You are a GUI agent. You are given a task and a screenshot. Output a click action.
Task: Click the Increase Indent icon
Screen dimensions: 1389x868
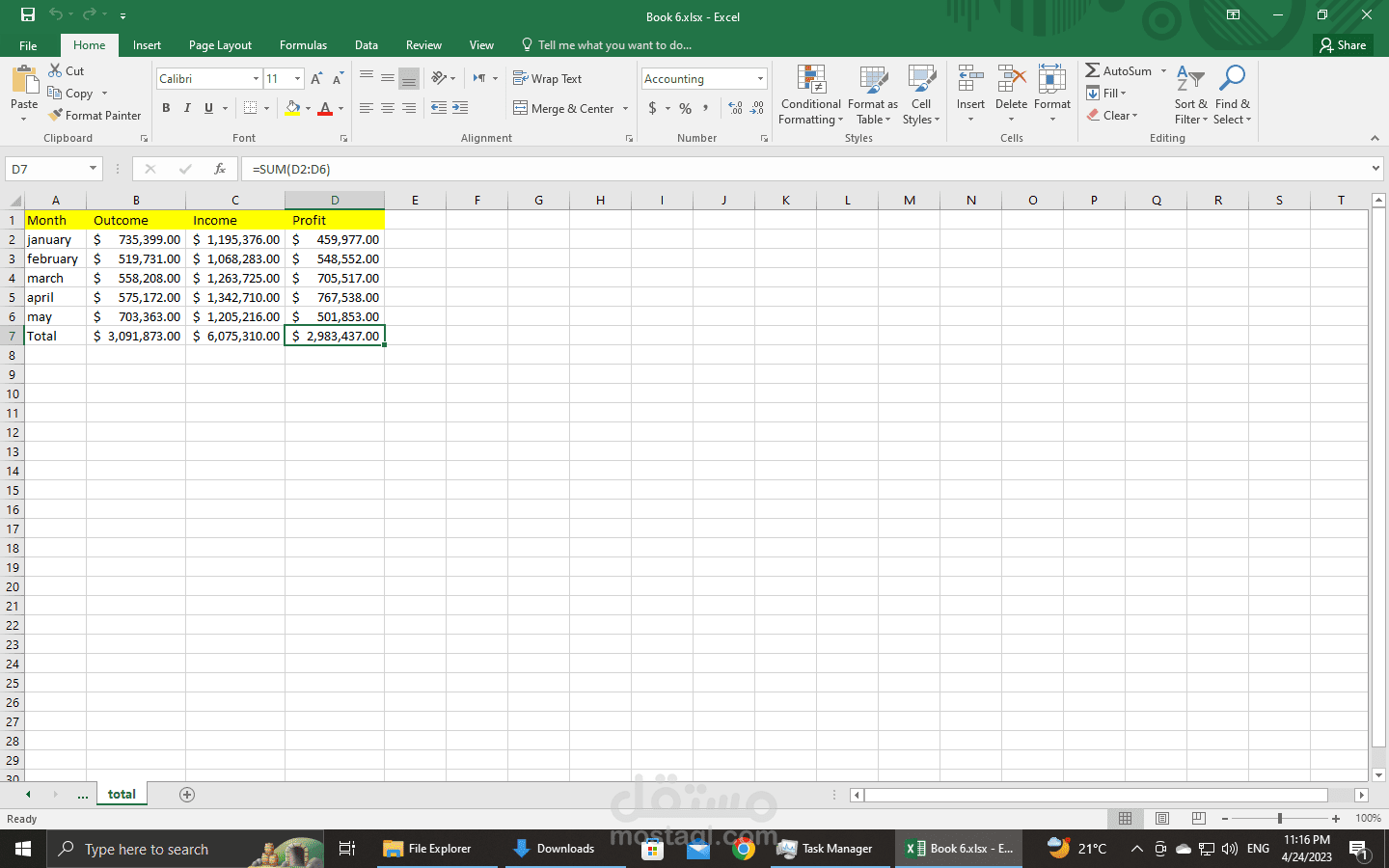[x=460, y=108]
